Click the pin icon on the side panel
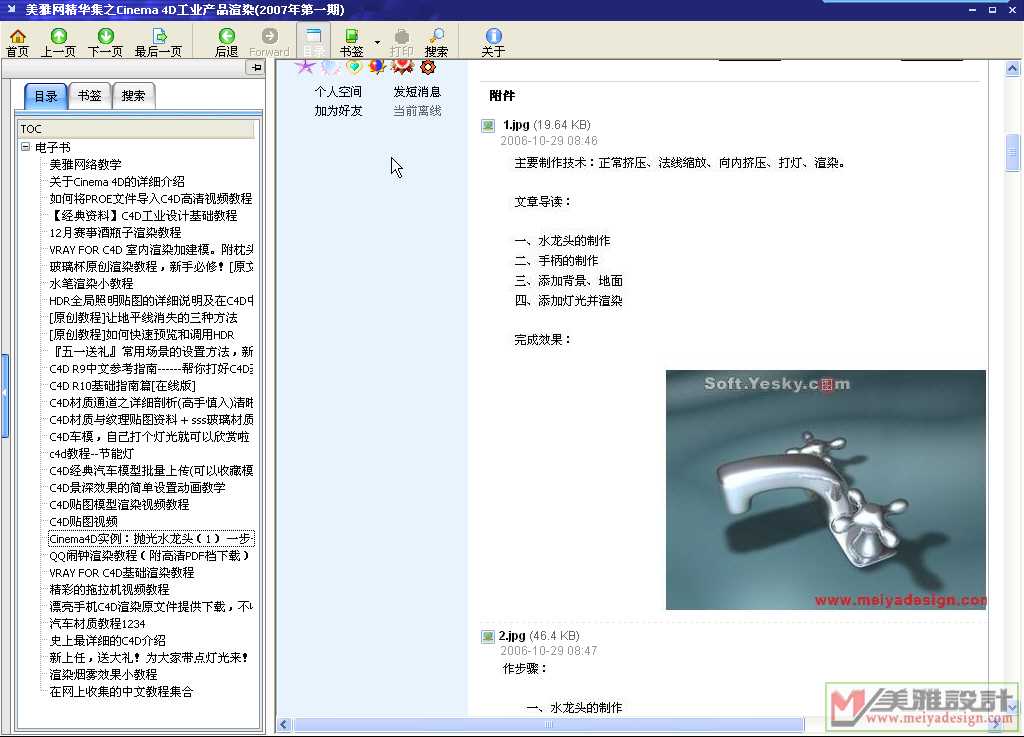Viewport: 1024px width, 737px height. (x=255, y=67)
